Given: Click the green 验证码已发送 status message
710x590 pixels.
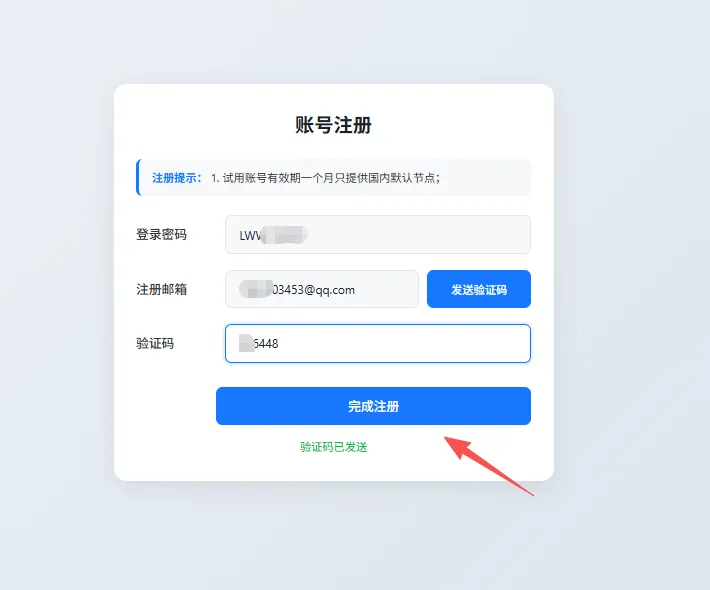Looking at the screenshot, I should [x=334, y=447].
